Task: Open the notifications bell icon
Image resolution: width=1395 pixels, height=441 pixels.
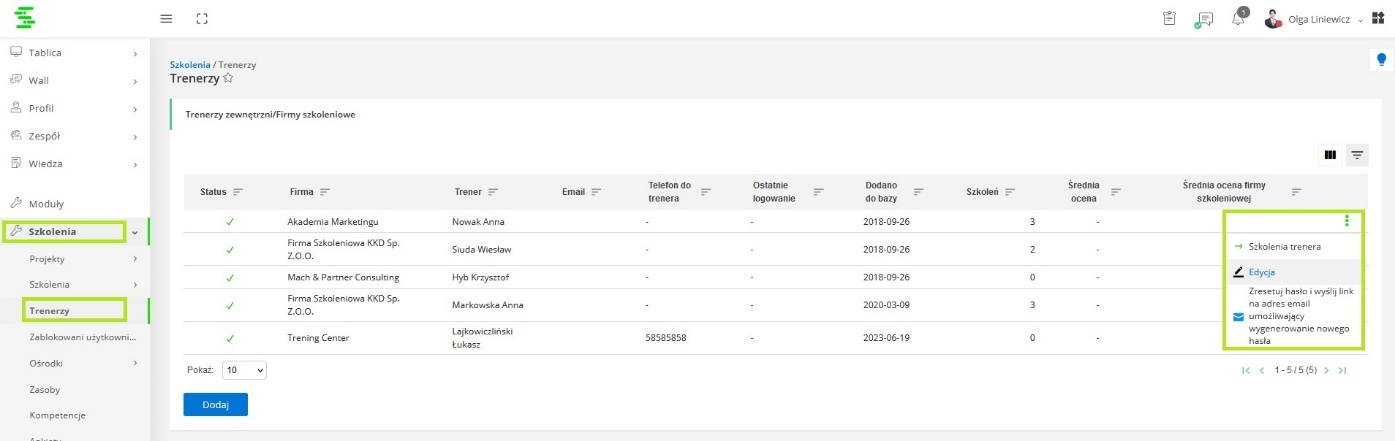Action: coord(1238,19)
